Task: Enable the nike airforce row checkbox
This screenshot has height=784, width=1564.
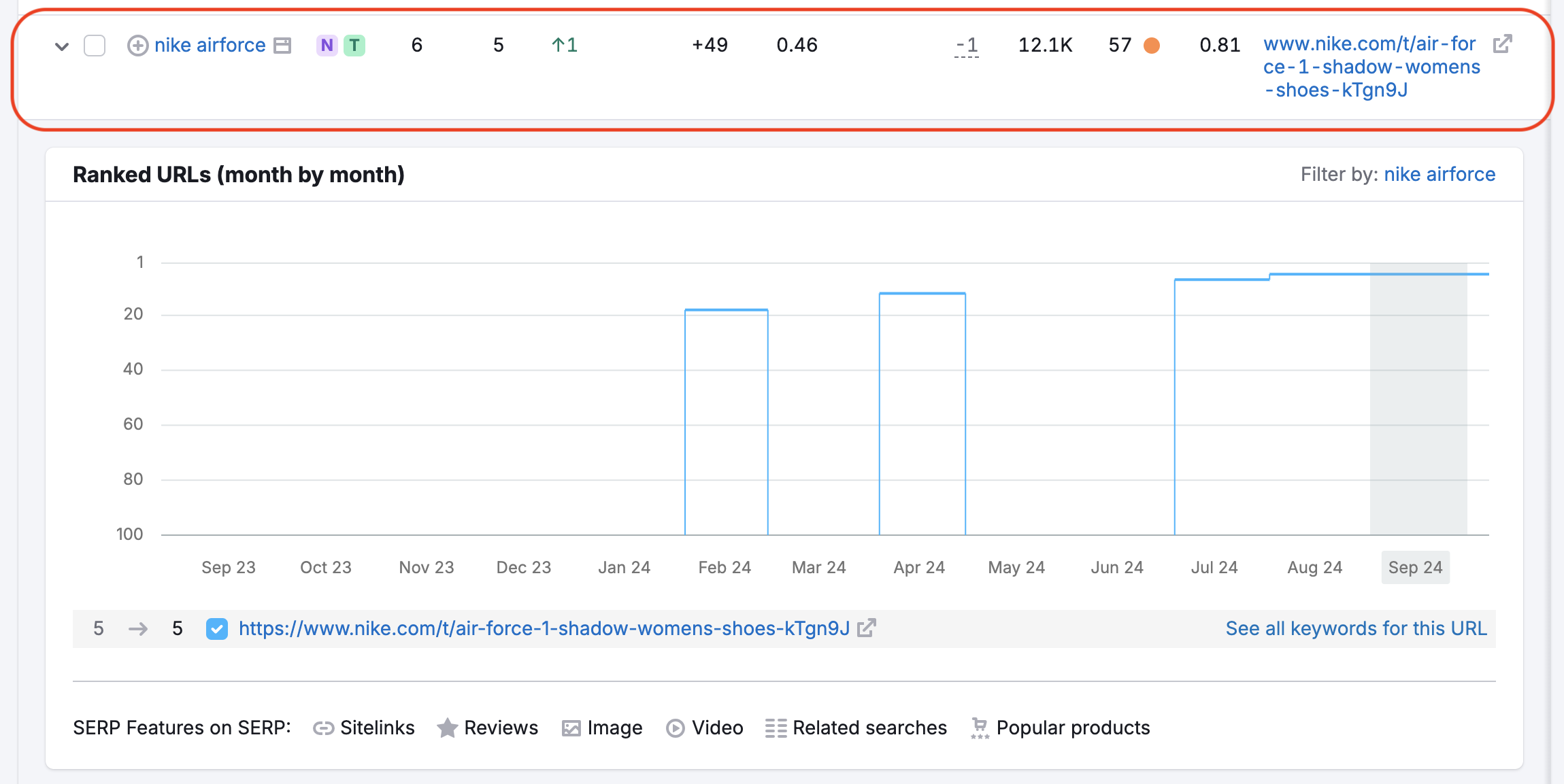Action: click(x=95, y=45)
